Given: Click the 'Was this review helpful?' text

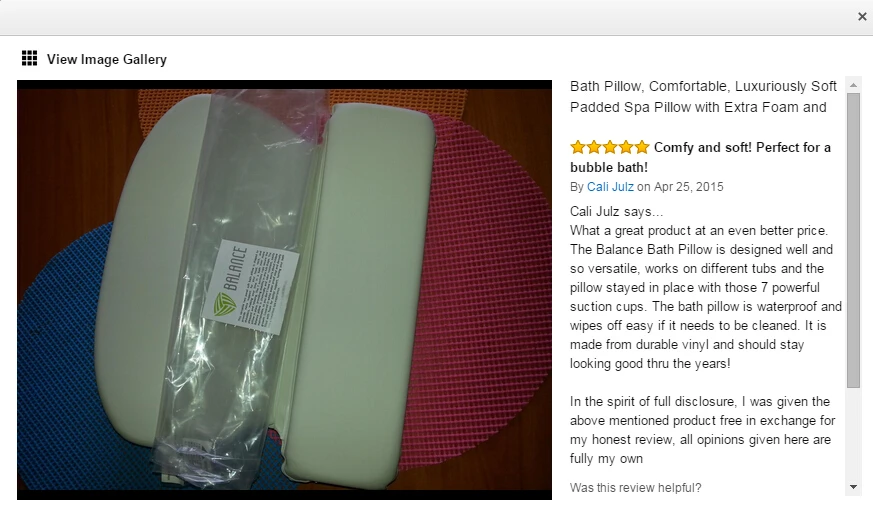Looking at the screenshot, I should point(635,487).
